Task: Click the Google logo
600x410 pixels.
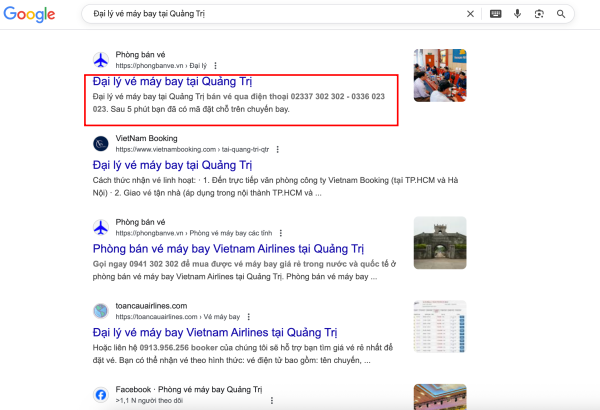Action: coord(32,15)
